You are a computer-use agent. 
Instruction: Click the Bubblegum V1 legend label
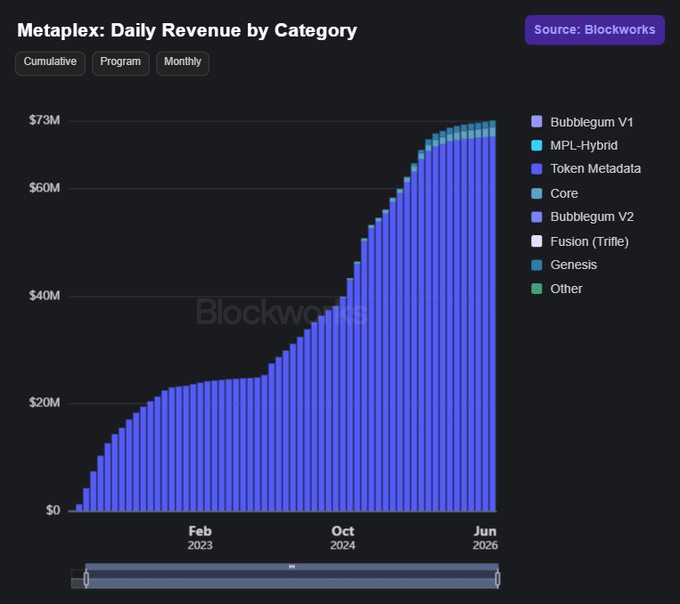592,122
